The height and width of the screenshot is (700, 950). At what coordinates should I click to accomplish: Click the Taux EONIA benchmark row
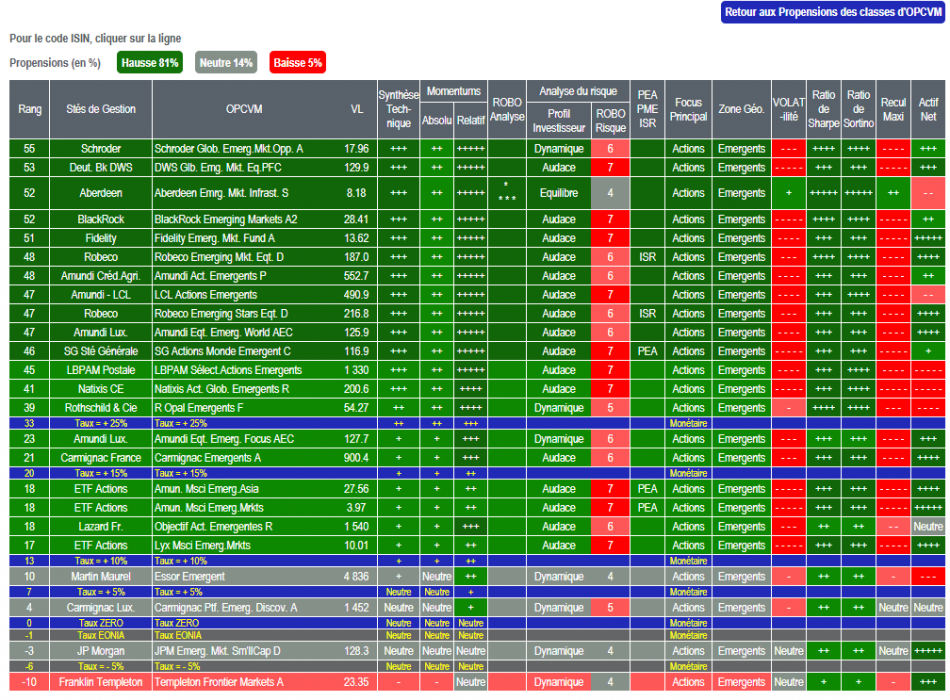(x=477, y=635)
